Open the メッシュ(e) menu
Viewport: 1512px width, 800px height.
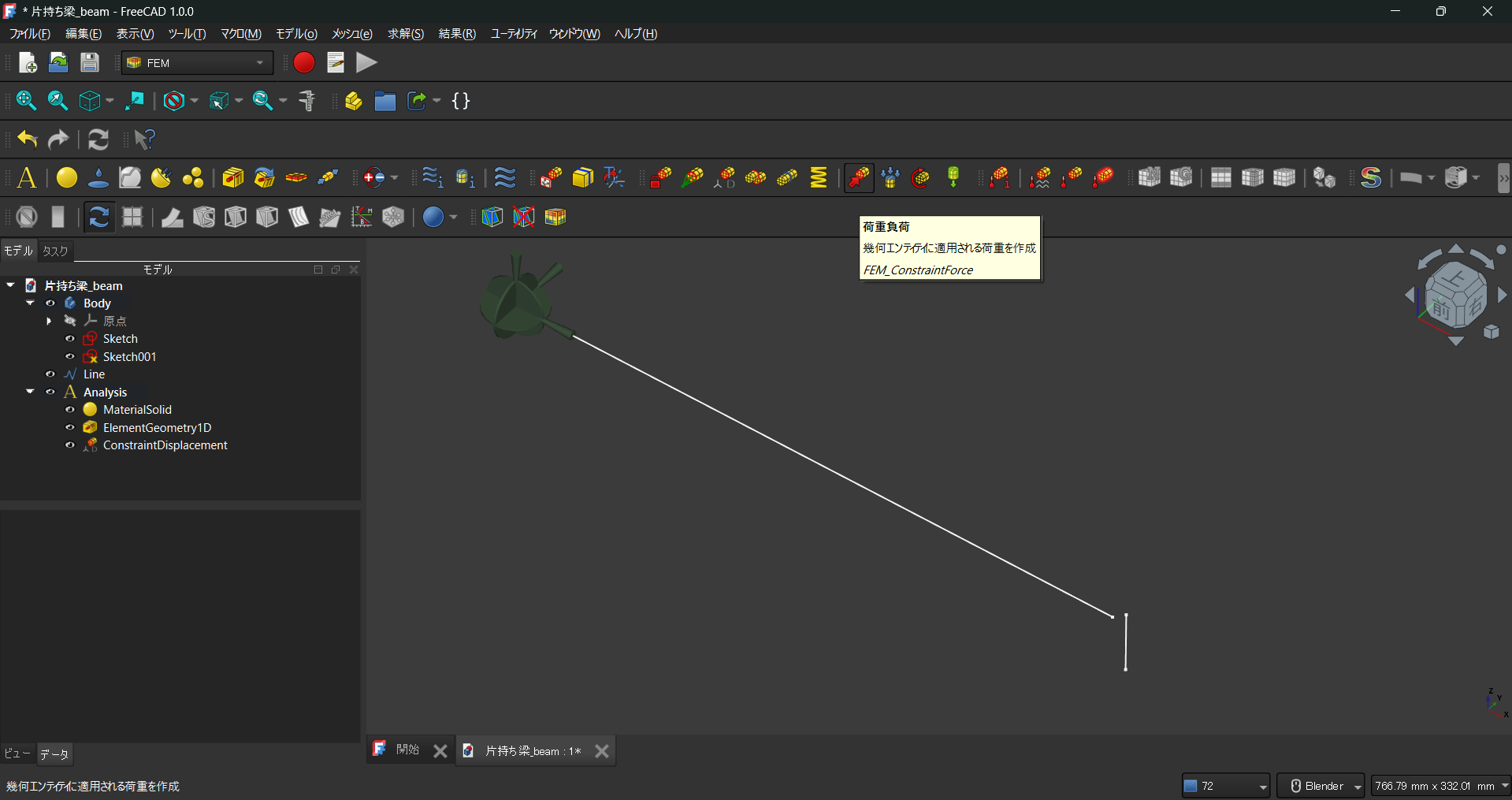pyautogui.click(x=352, y=34)
